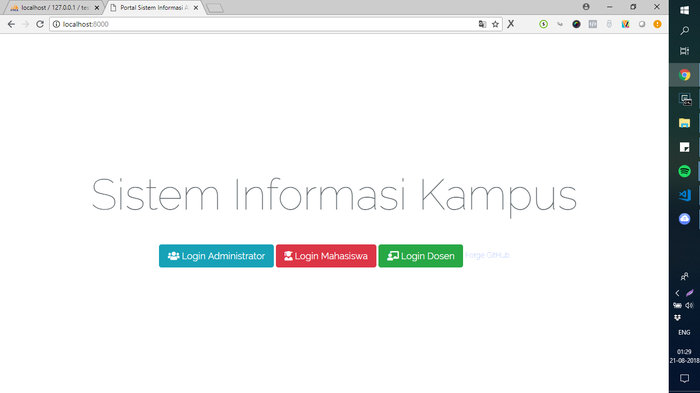
Task: Click the site information icon in address bar
Action: pyautogui.click(x=56, y=24)
